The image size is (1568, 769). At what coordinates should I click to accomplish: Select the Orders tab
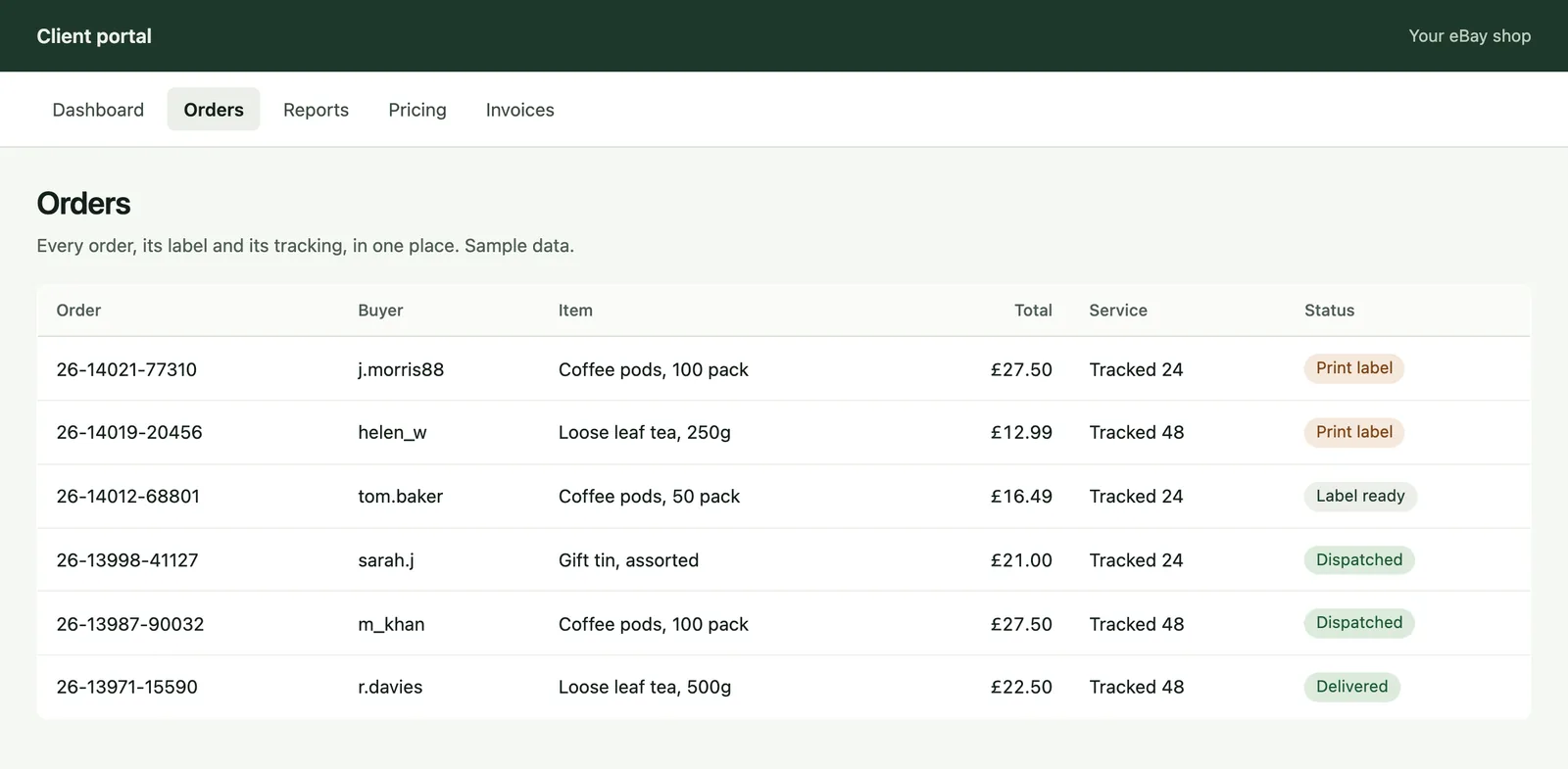214,110
